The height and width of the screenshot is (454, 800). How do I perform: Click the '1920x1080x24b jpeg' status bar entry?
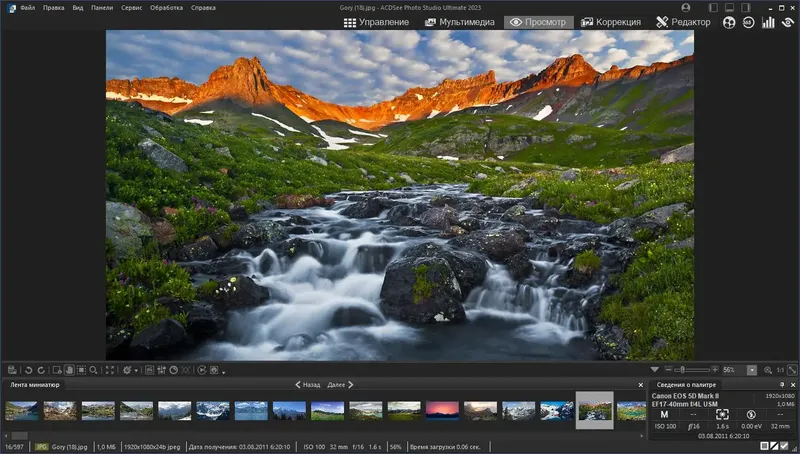point(152,447)
